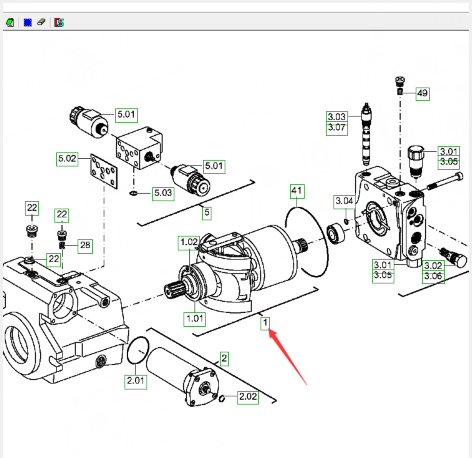Click the 5.01 callout next to 5.03

(x=214, y=166)
